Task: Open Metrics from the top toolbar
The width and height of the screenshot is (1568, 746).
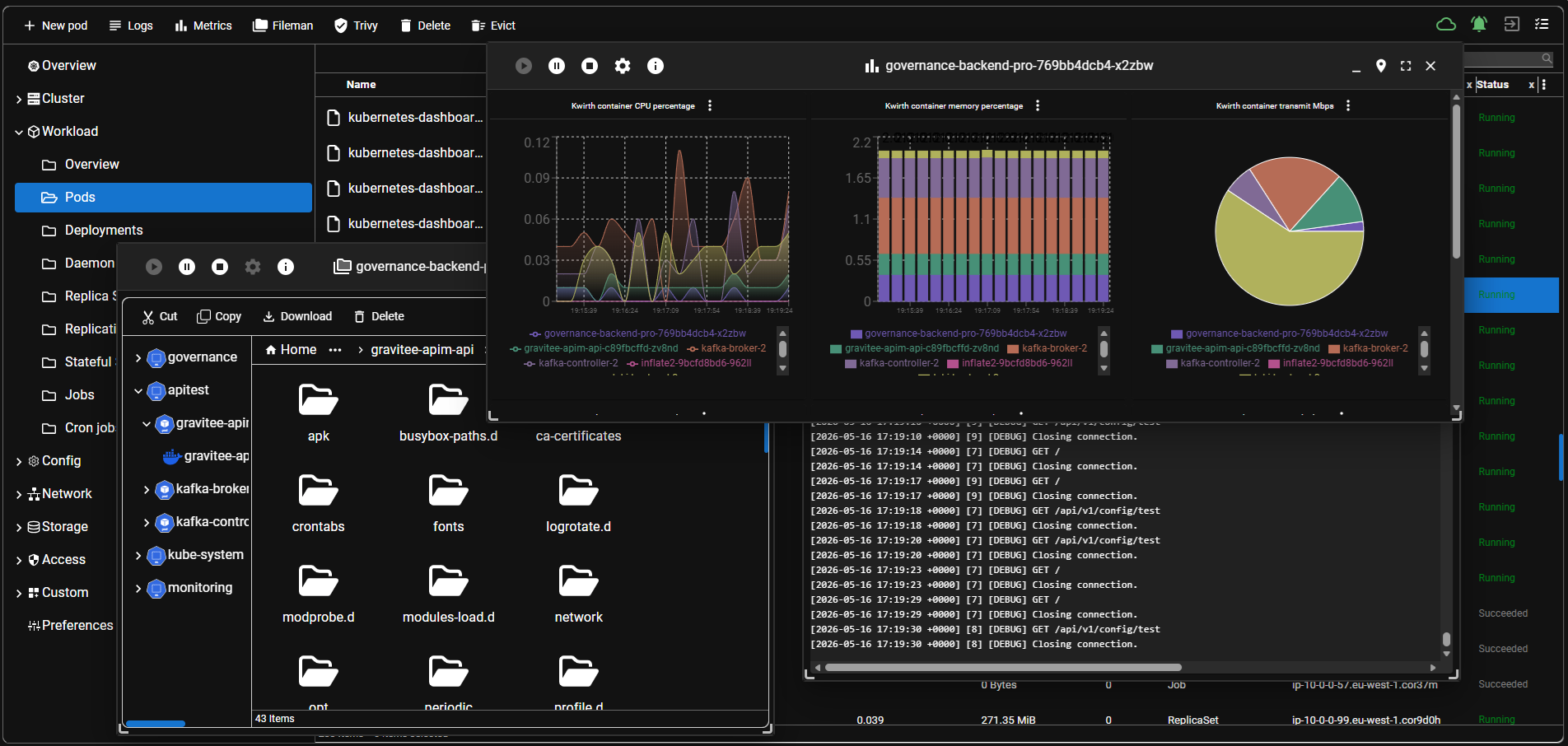Action: [x=203, y=26]
